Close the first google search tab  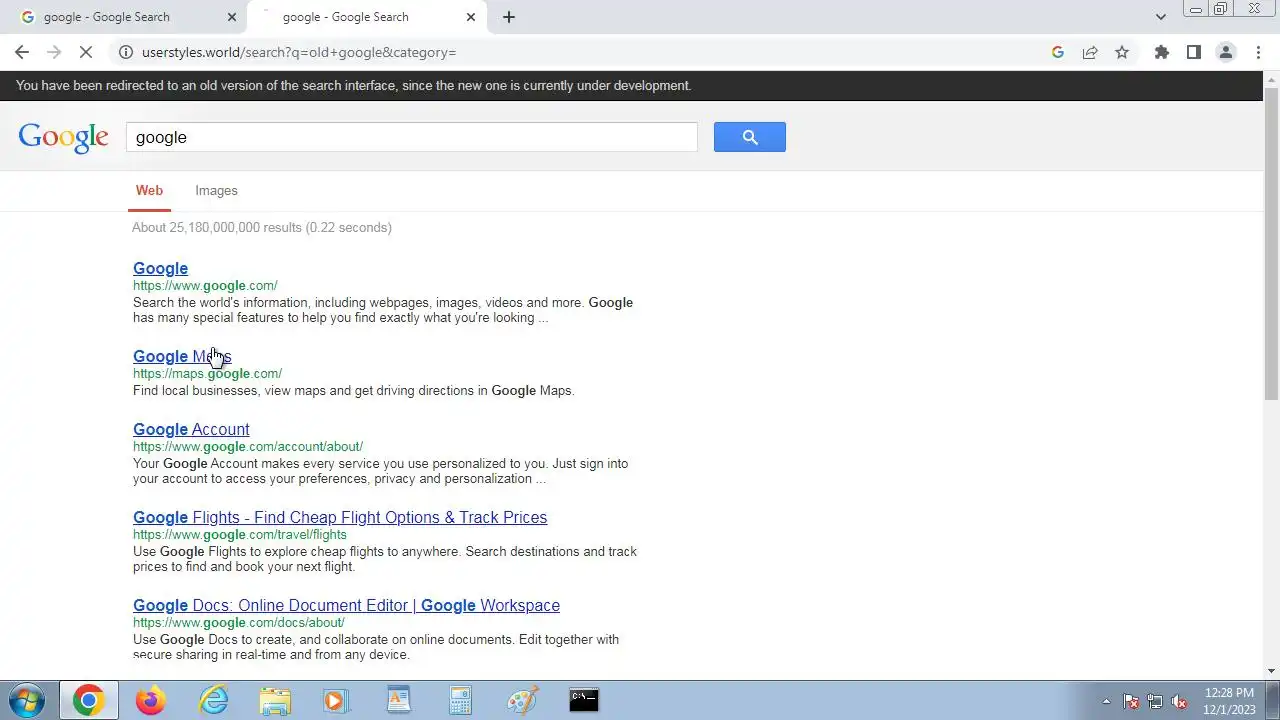[x=232, y=17]
